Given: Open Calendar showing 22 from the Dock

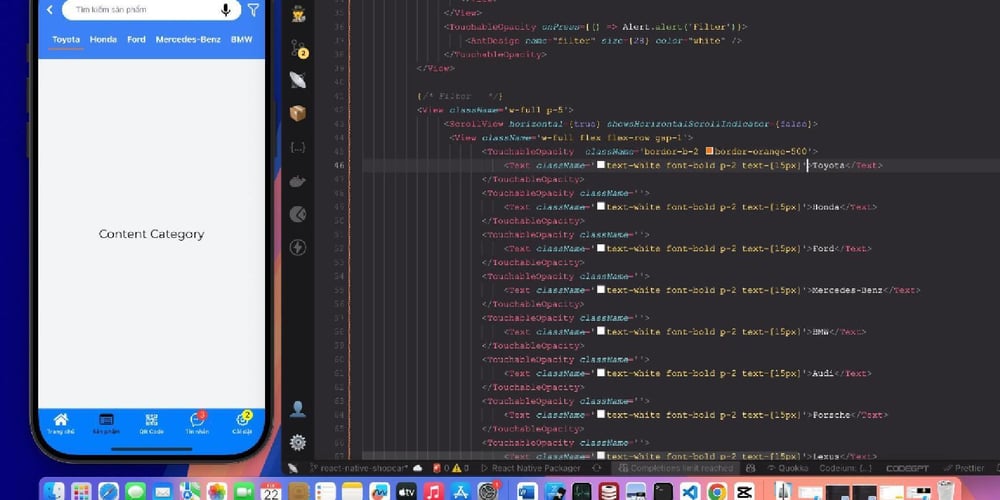Looking at the screenshot, I should pos(271,492).
